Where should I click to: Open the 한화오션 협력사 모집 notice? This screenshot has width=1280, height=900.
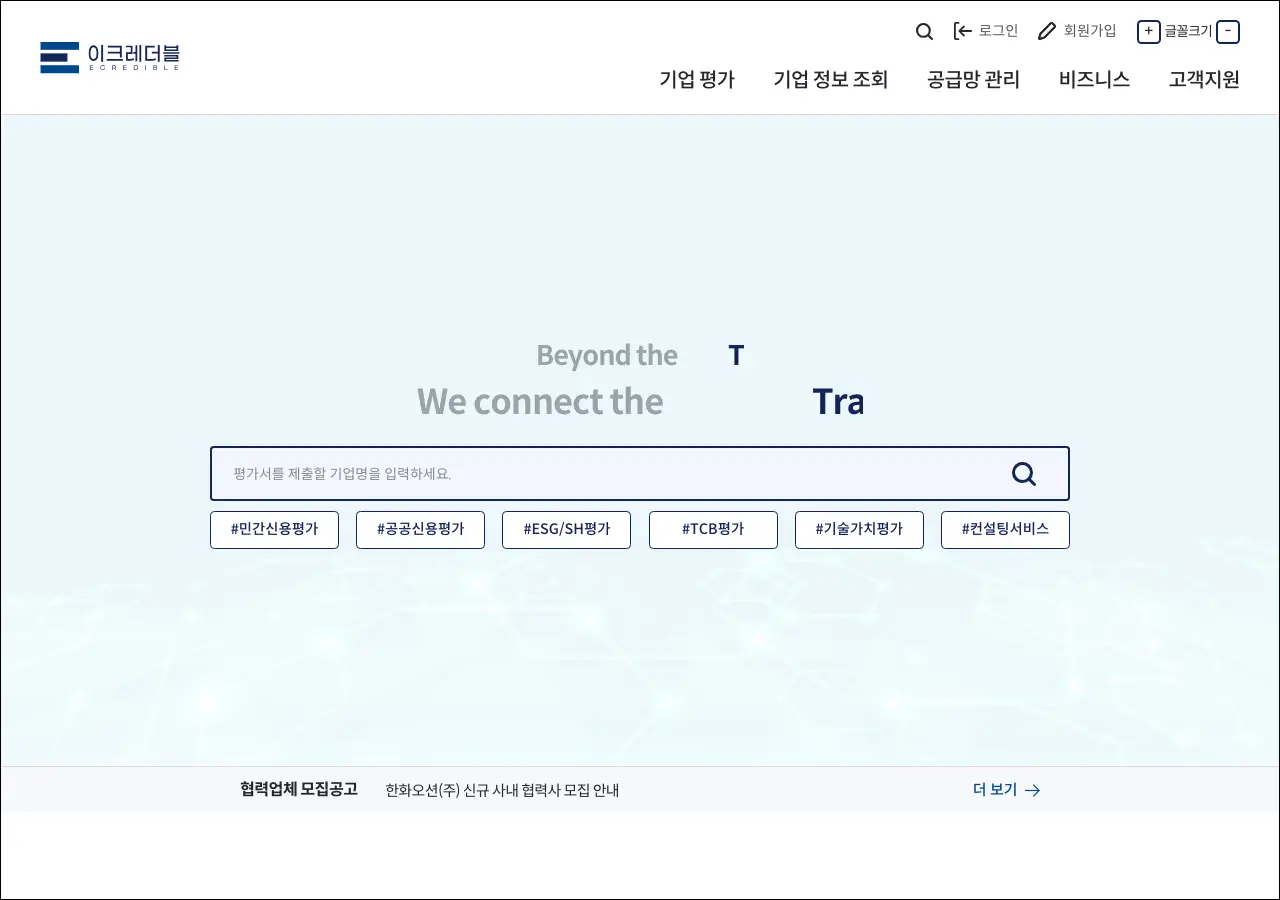[502, 790]
